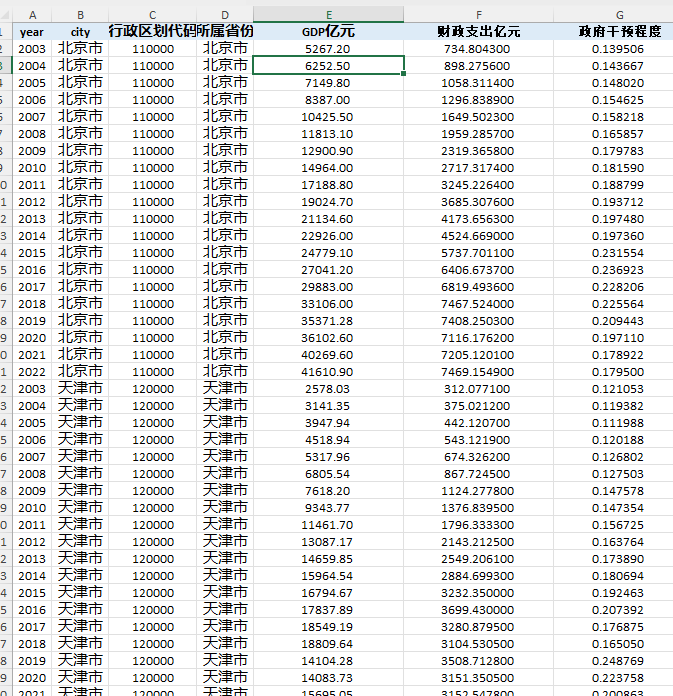This screenshot has width=673, height=696.
Task: Select GDP cell 14964.00
Action: 329,168
